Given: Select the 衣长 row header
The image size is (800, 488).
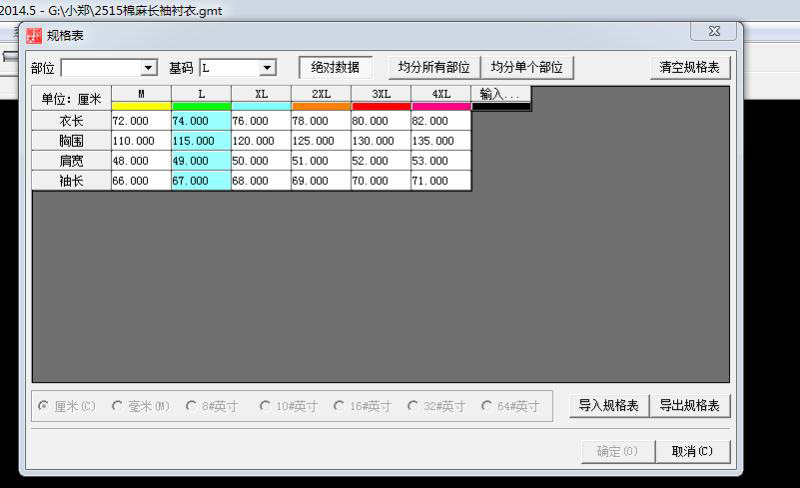Looking at the screenshot, I should pyautogui.click(x=71, y=121).
